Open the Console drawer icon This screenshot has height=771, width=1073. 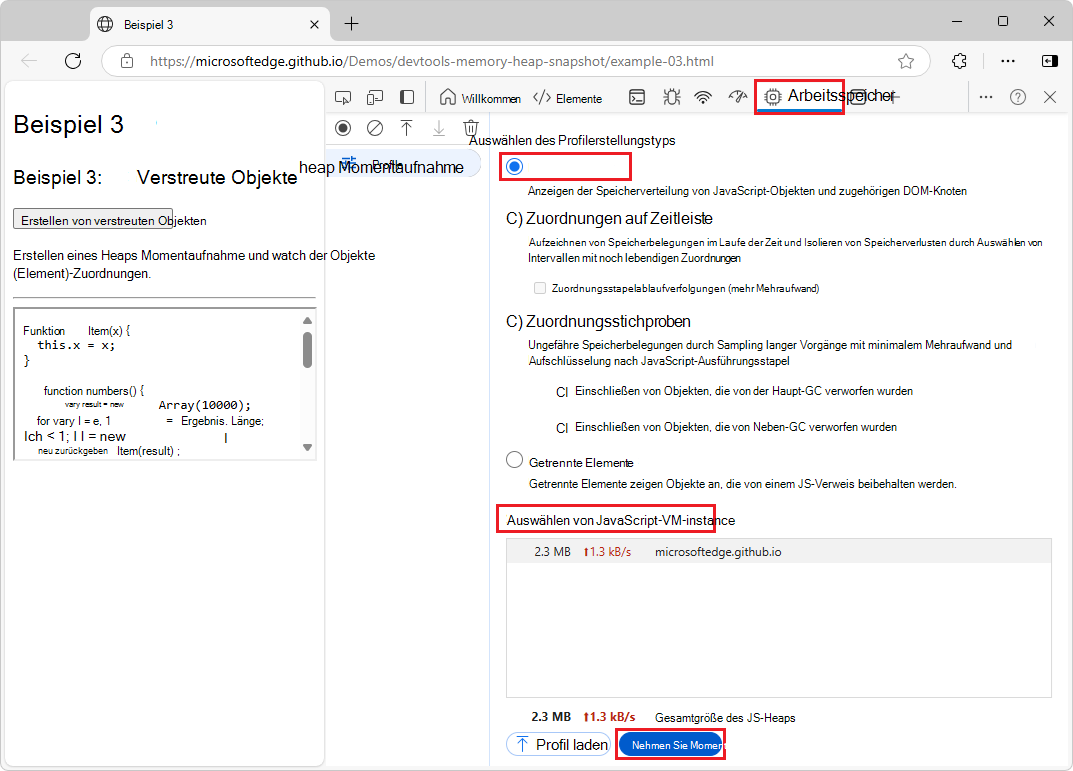click(637, 96)
